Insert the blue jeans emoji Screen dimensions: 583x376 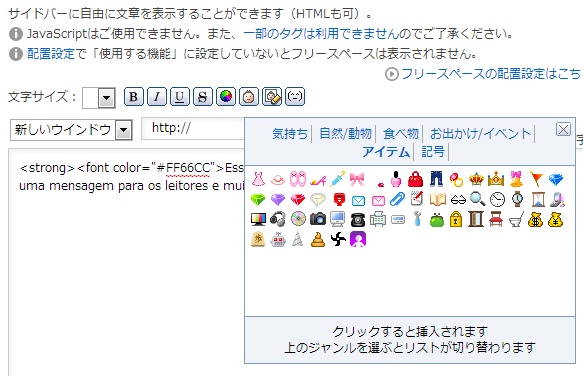click(436, 179)
